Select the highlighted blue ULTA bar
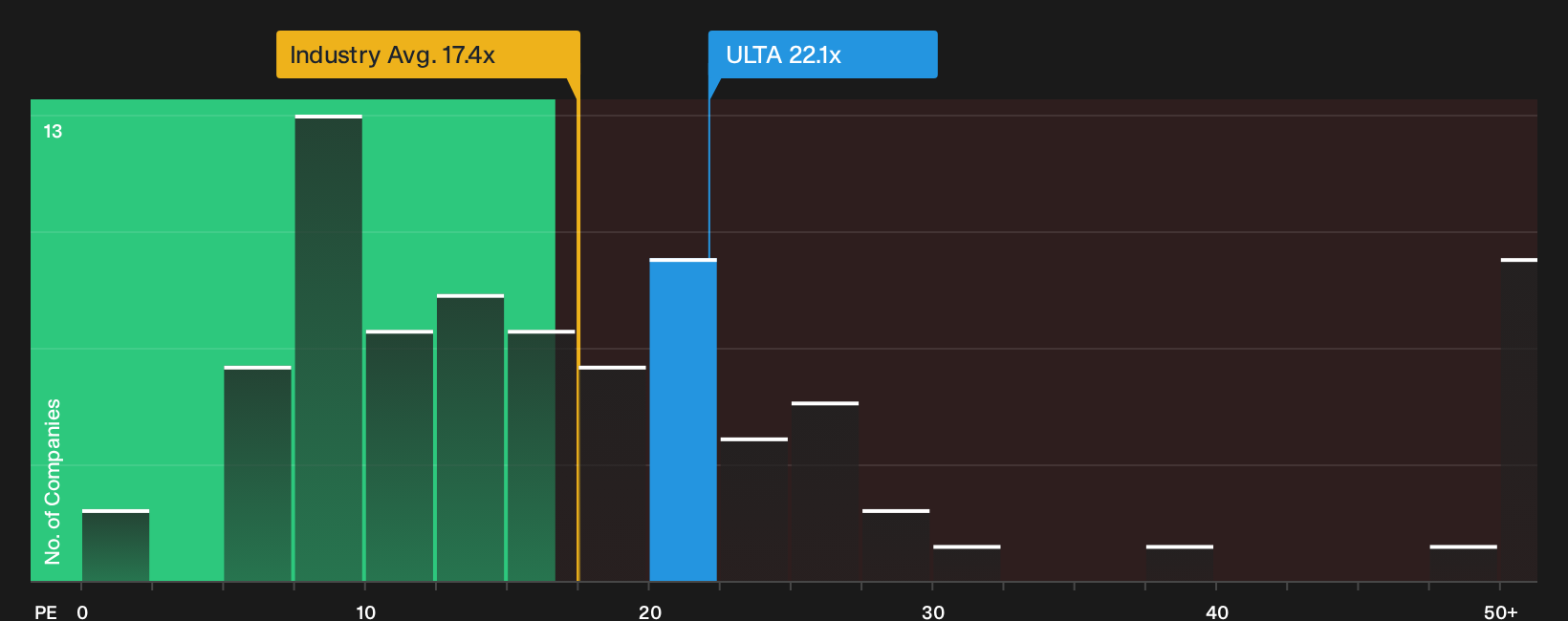The width and height of the screenshot is (1568, 621). point(683,420)
